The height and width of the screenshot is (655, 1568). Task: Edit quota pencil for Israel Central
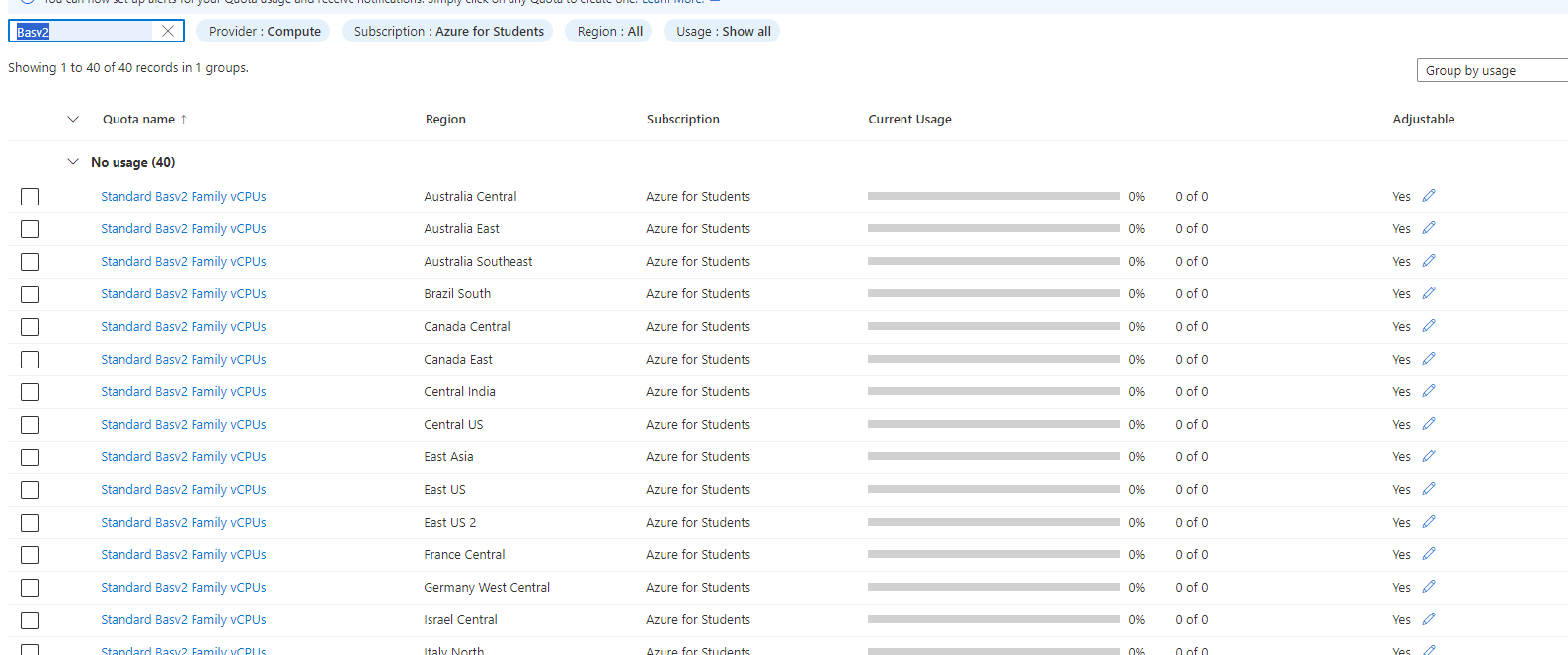click(1429, 619)
